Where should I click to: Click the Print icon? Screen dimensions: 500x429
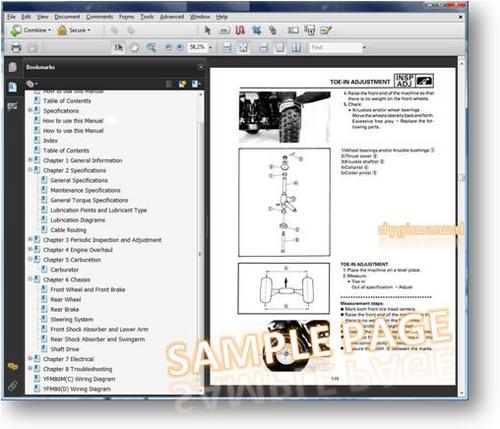[16, 48]
